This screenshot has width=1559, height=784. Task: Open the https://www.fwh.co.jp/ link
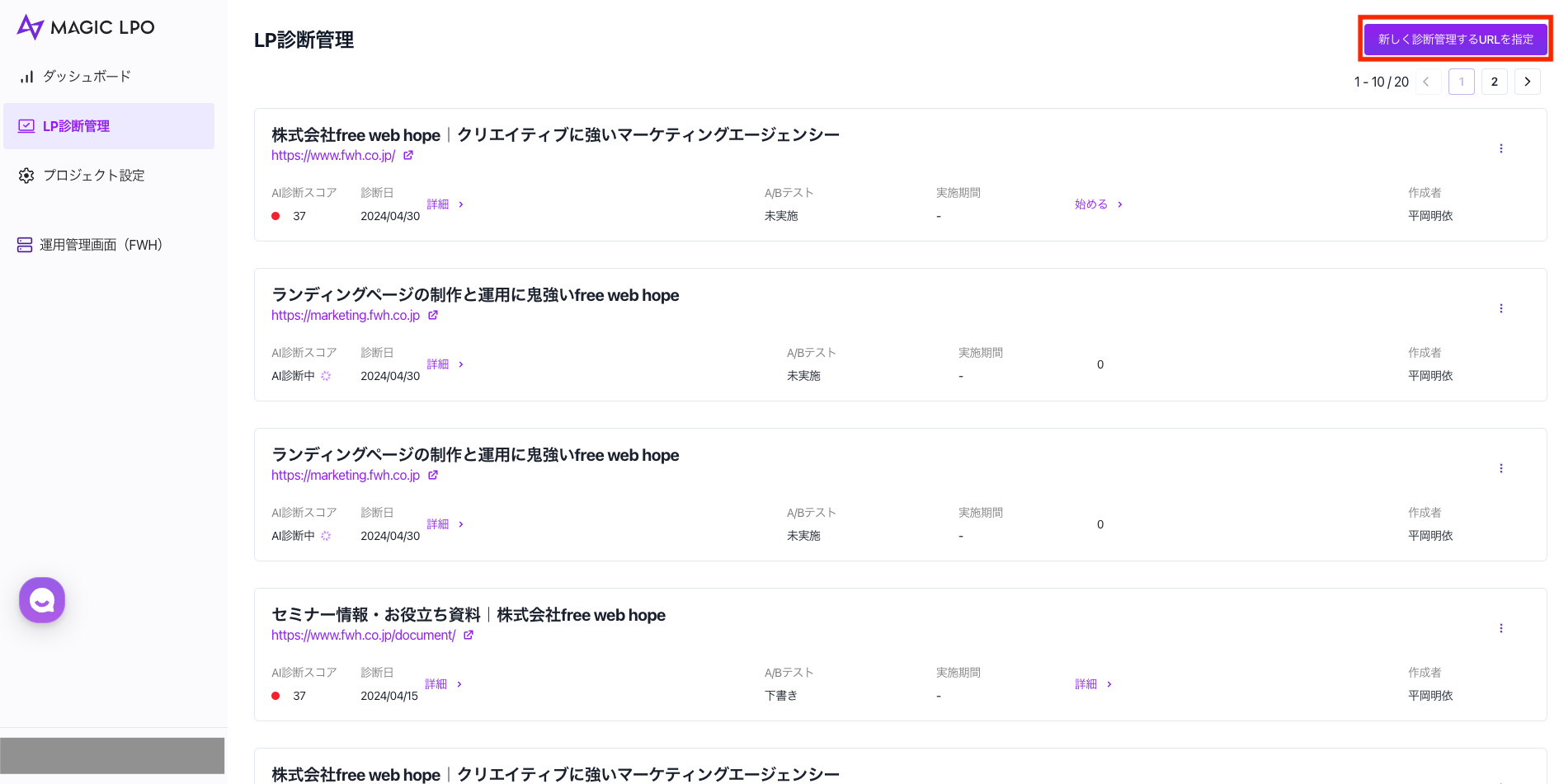click(333, 155)
